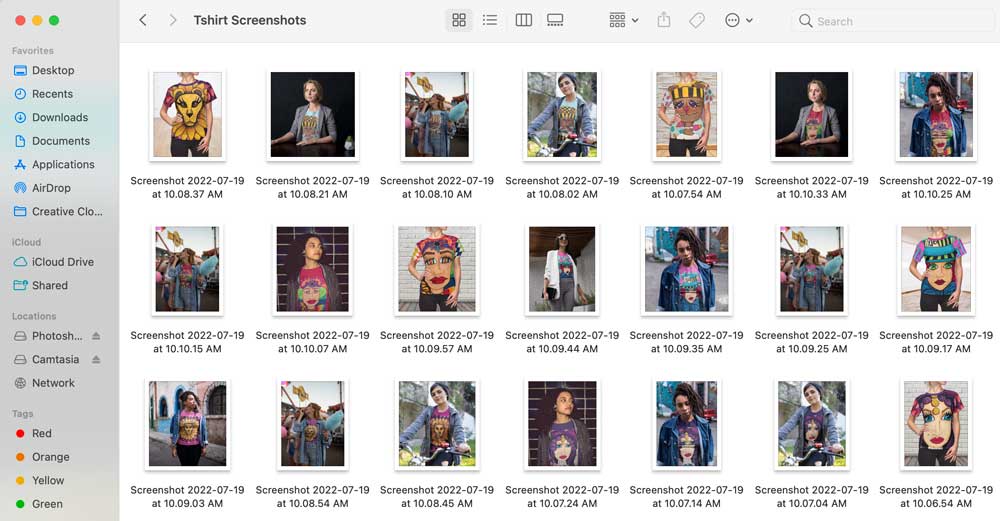Click filename "Screenshot 2022-07-19 at 10.08.37 AM"

(188, 187)
